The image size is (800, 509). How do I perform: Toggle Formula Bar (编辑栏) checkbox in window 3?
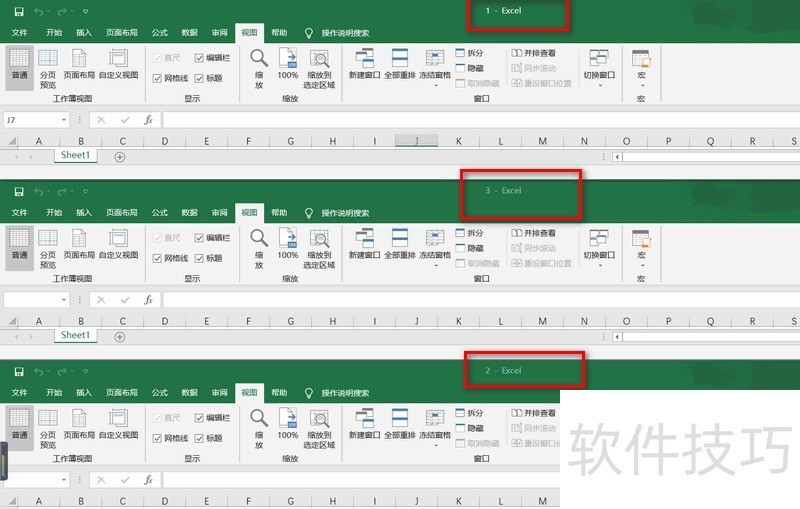click(x=199, y=238)
